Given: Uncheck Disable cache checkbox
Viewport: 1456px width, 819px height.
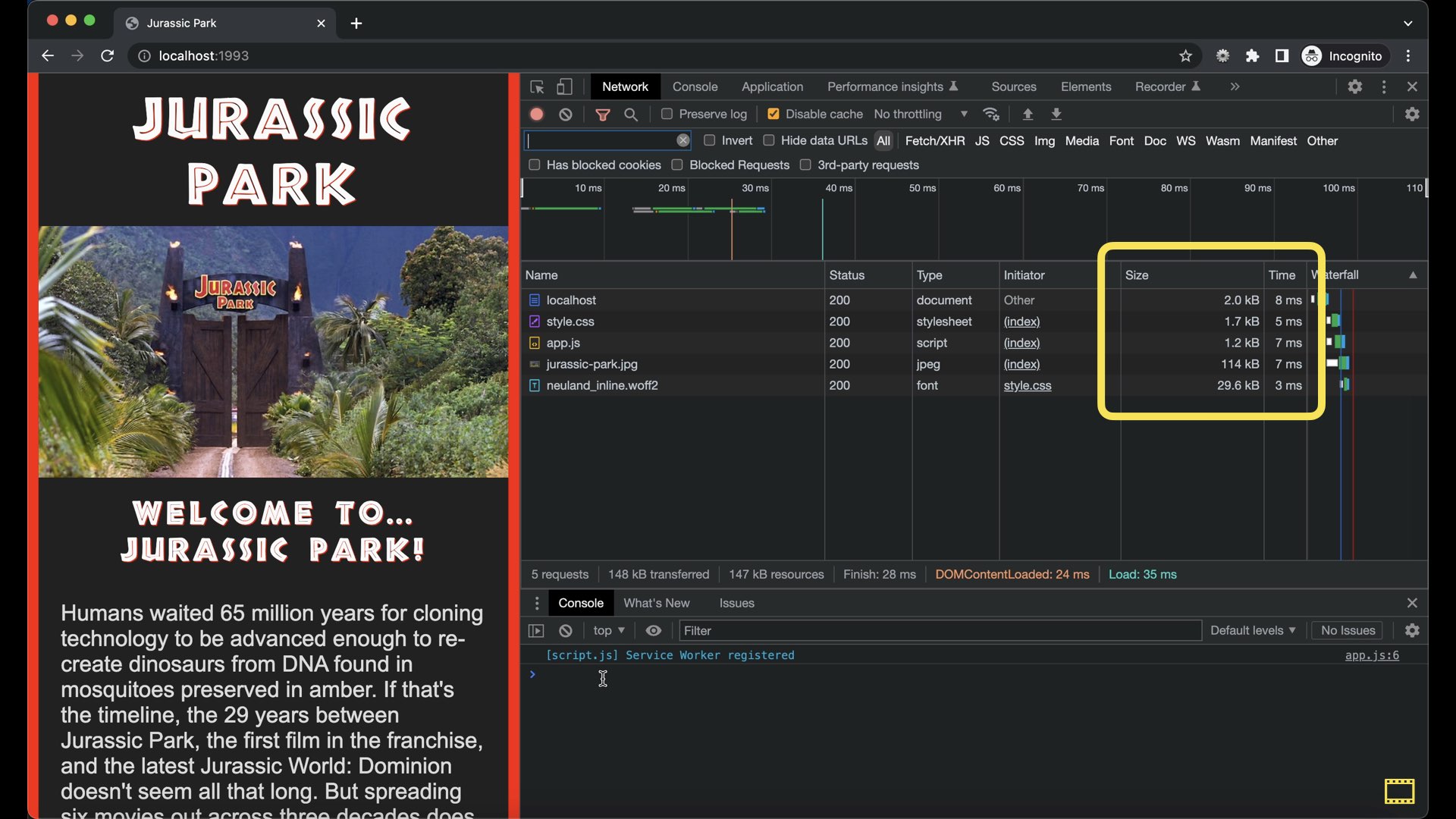Looking at the screenshot, I should click(x=773, y=115).
